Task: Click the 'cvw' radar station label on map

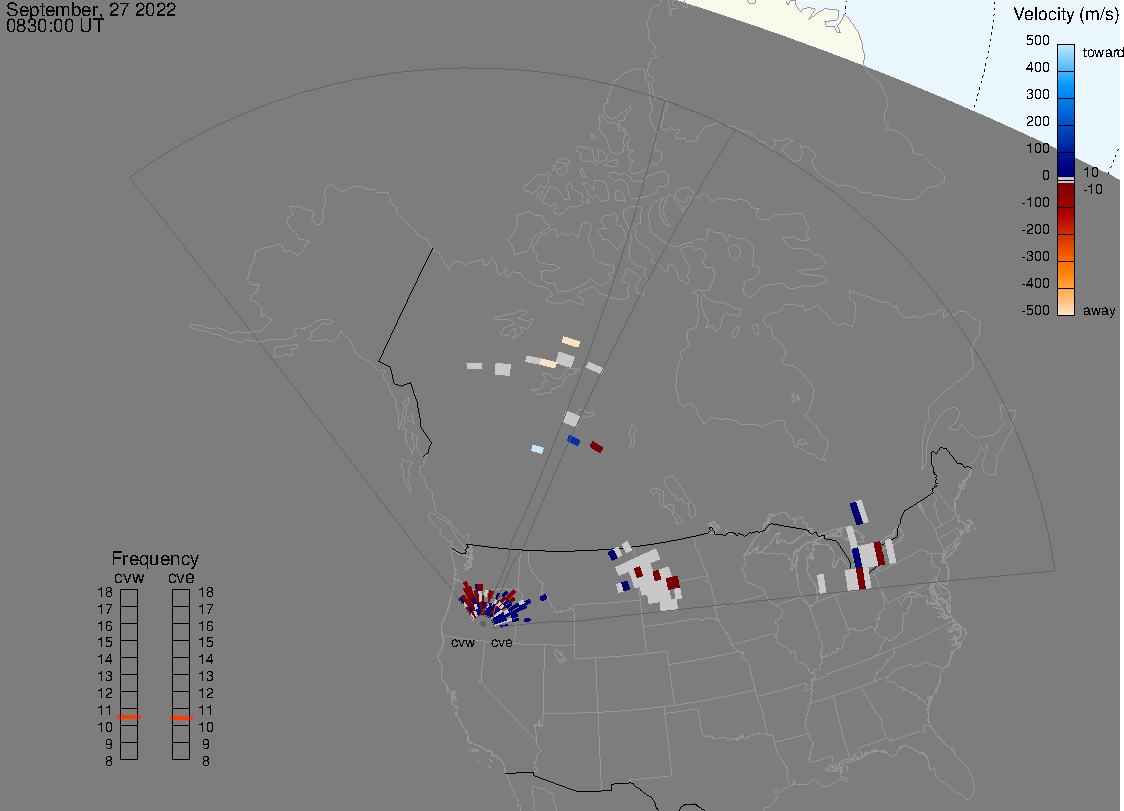Action: point(462,642)
